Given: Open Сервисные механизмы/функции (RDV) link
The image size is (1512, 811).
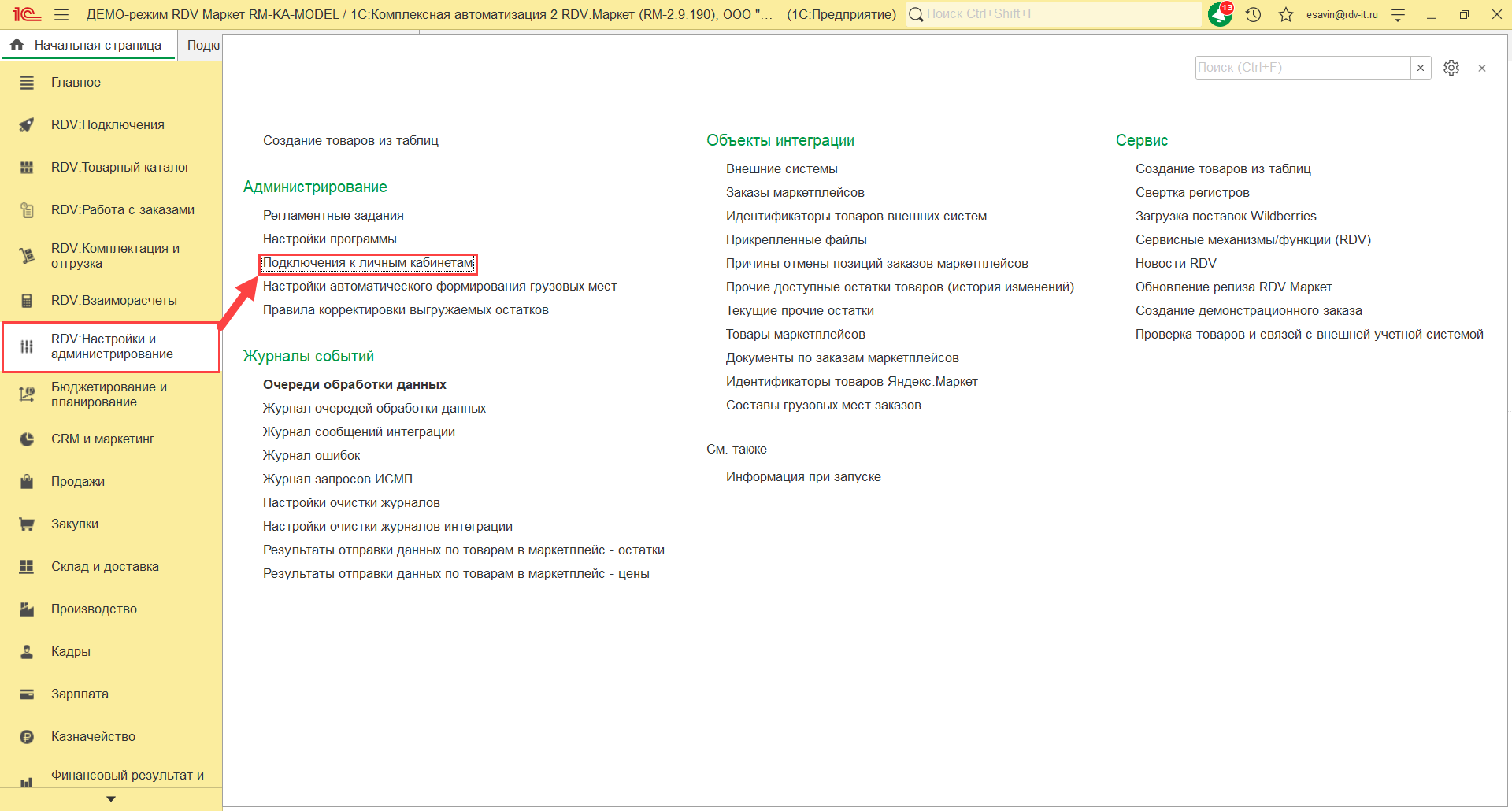Looking at the screenshot, I should coord(1253,240).
